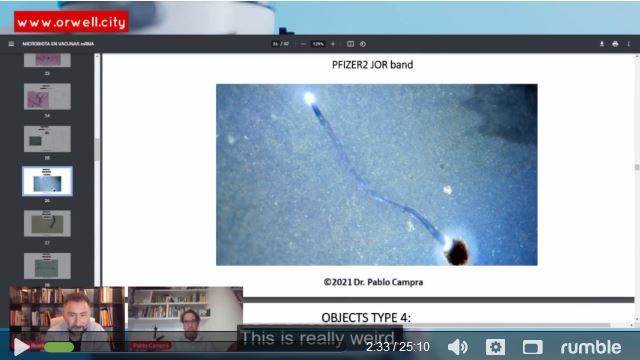Viewport: 640px width, 360px height.
Task: Select the page 38 thumbnail
Action: pos(47,266)
